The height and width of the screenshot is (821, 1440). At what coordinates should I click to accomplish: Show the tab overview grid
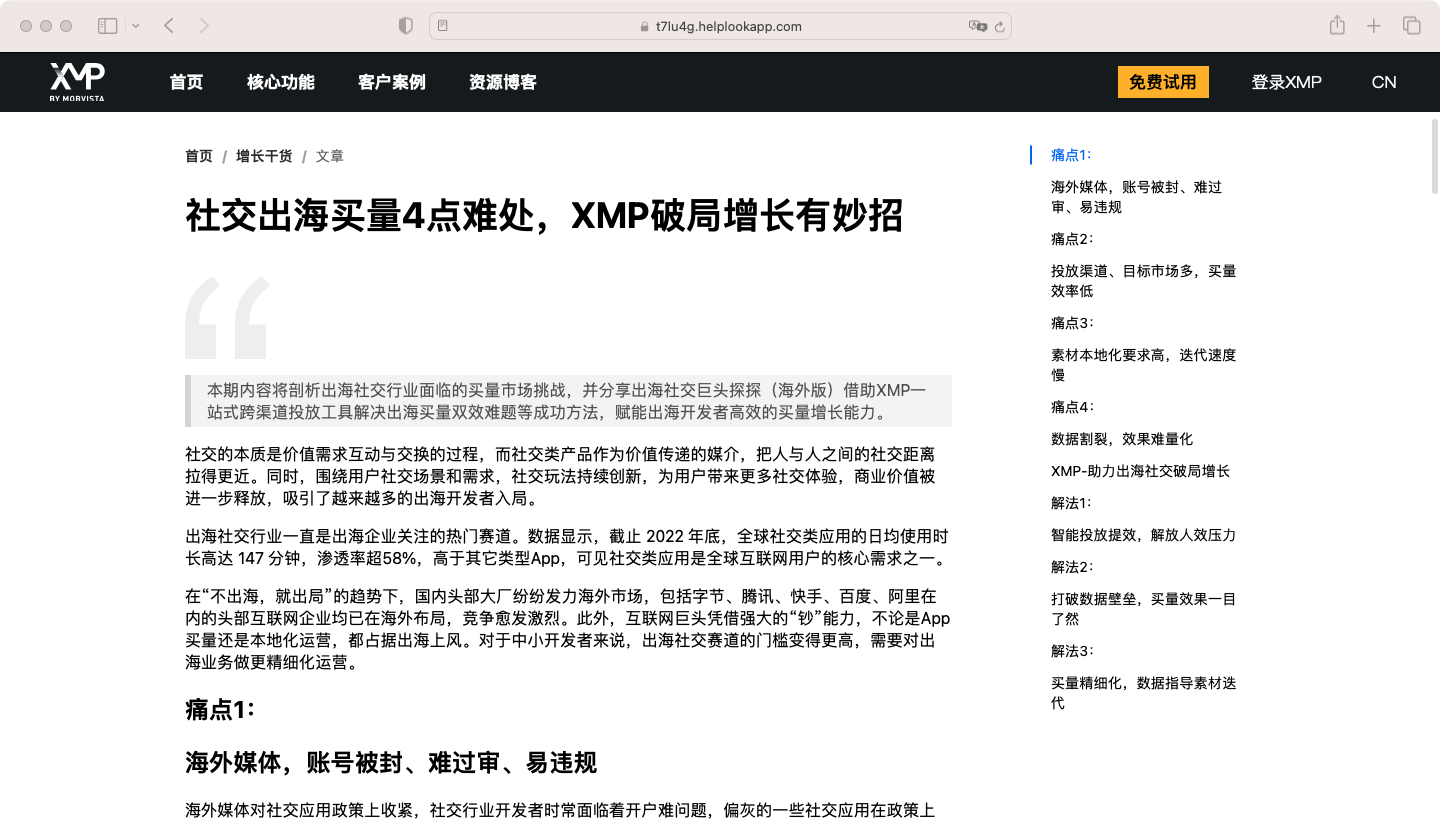click(x=1411, y=26)
